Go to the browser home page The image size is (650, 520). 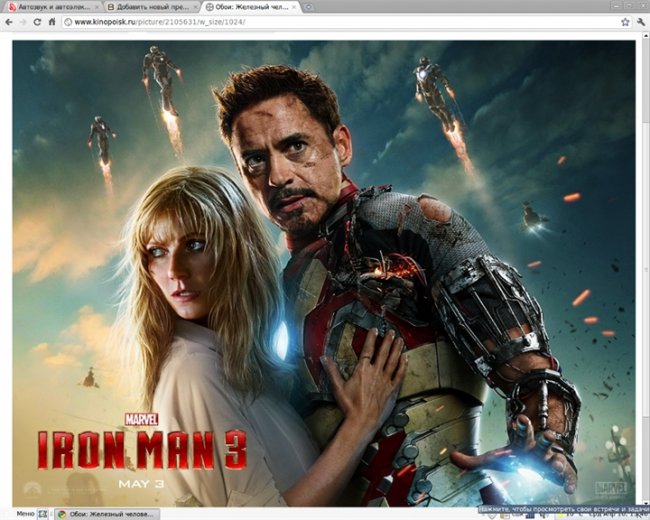52,21
